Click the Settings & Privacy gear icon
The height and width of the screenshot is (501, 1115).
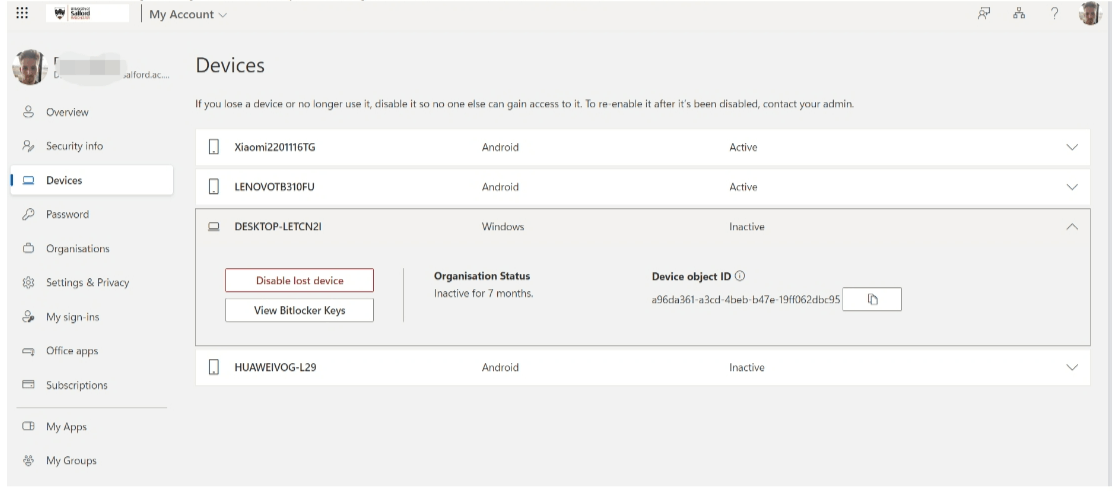tap(28, 283)
